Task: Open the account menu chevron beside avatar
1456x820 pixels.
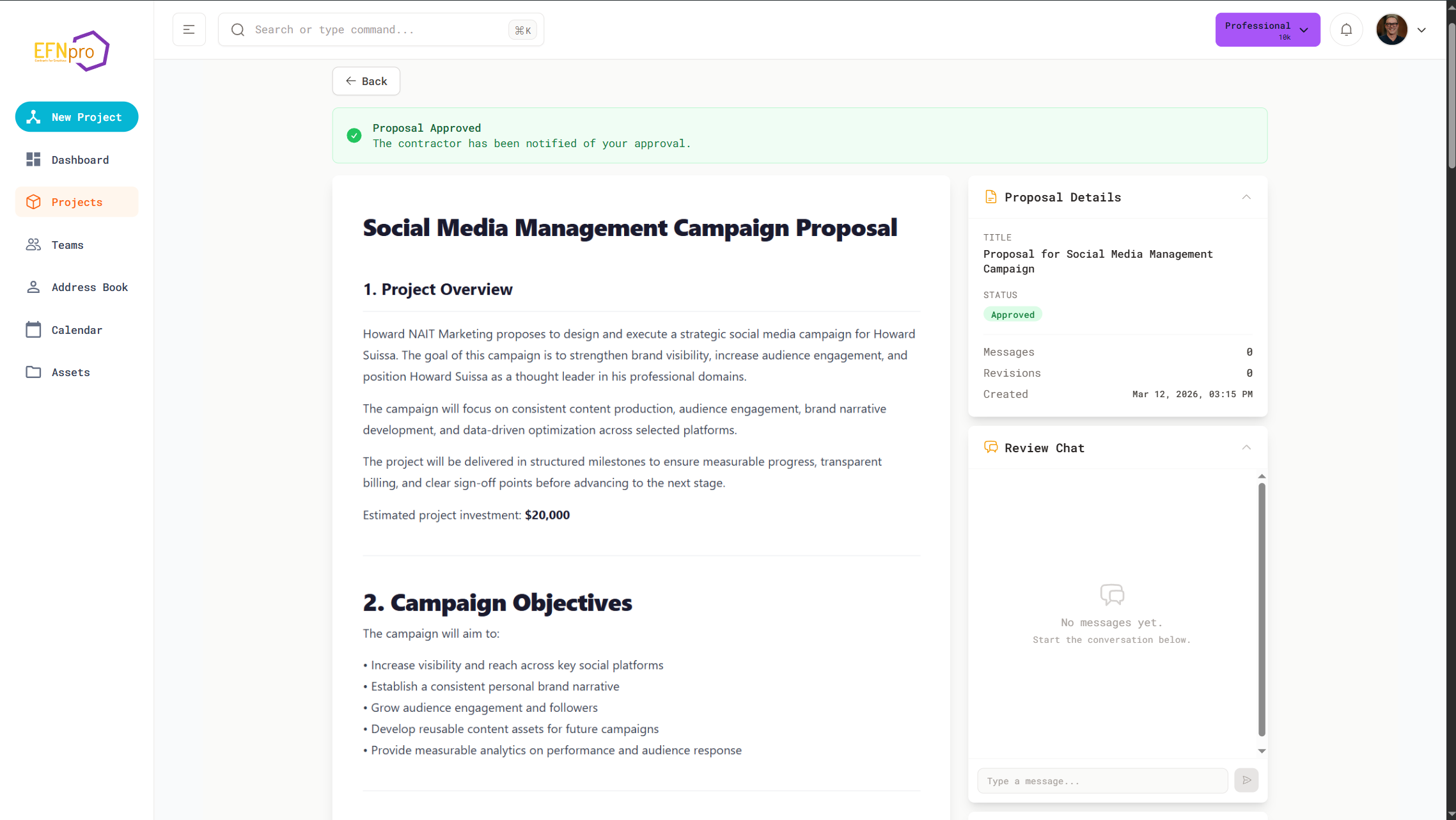Action: tap(1421, 30)
